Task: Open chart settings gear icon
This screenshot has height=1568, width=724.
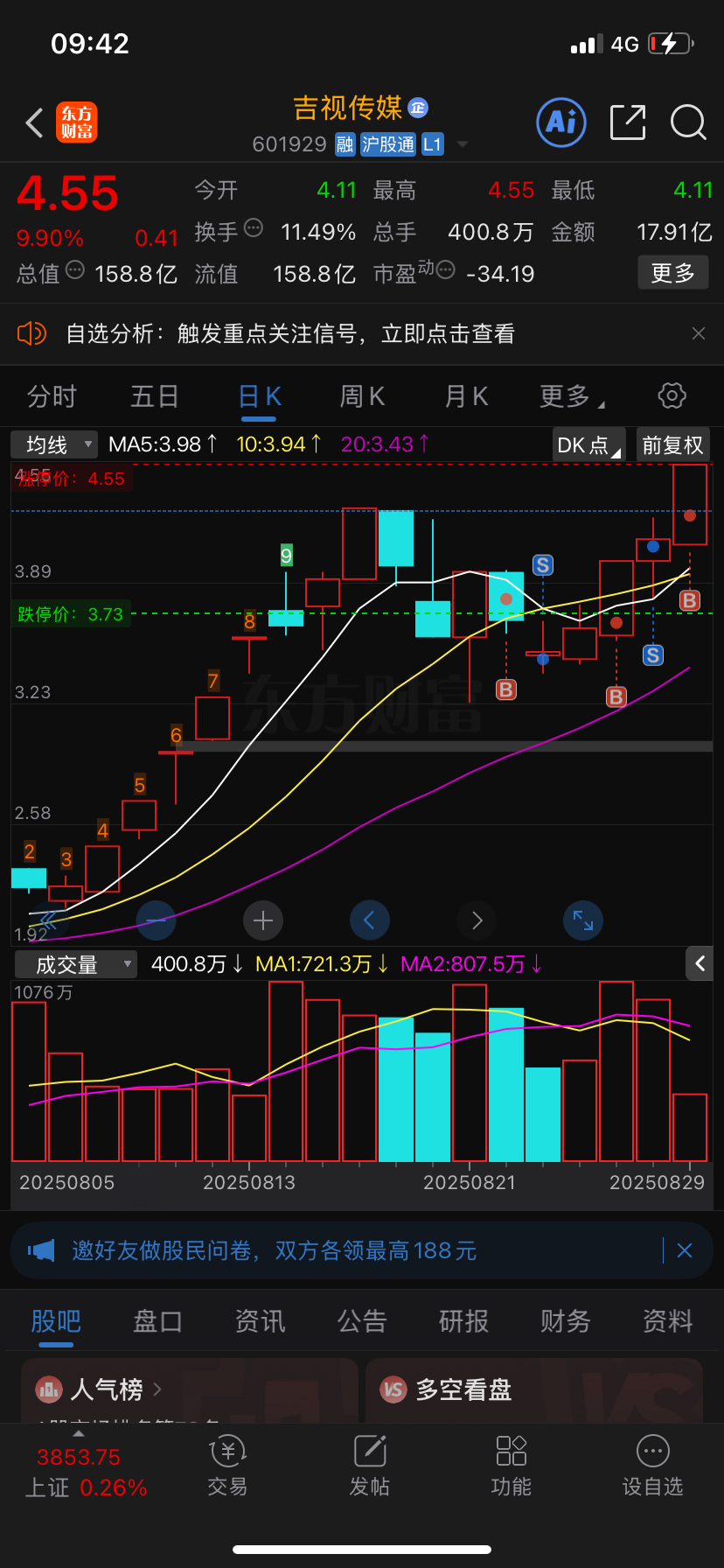Action: point(672,395)
